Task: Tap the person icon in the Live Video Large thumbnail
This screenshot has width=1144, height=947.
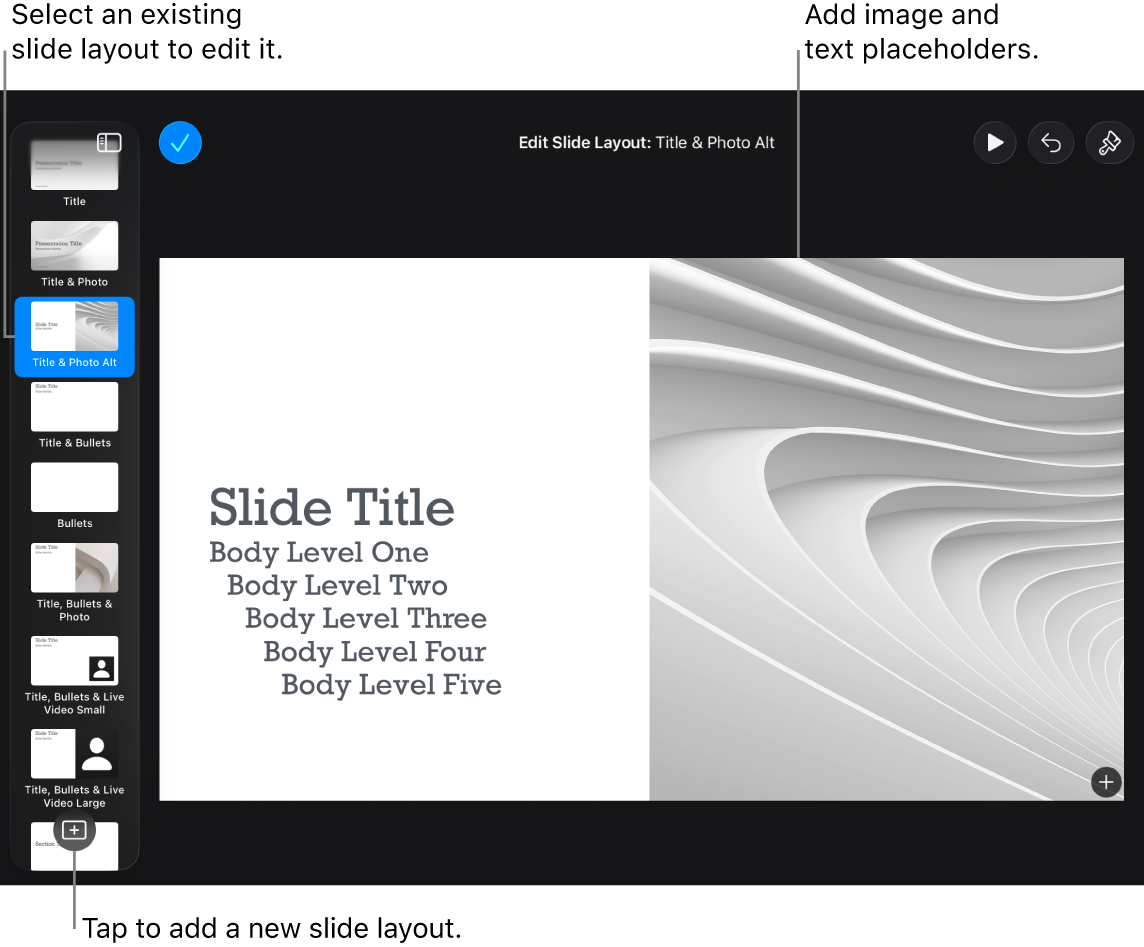Action: click(97, 753)
